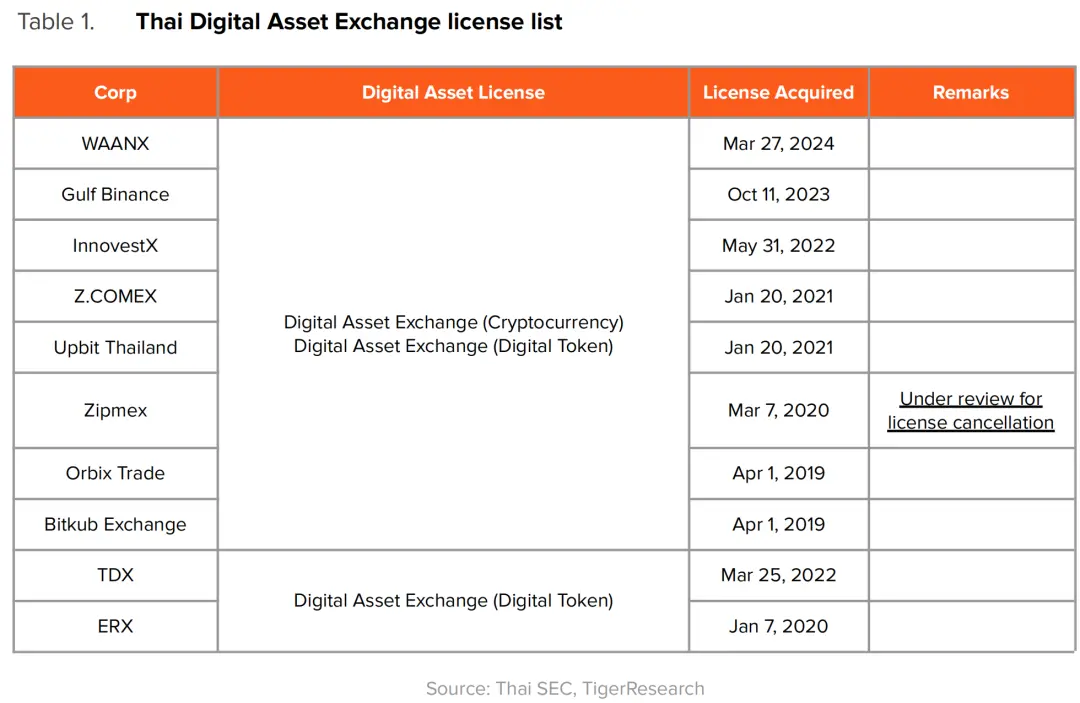The height and width of the screenshot is (703, 1080).
Task: Click the Digital Asset License header
Action: click(x=453, y=92)
